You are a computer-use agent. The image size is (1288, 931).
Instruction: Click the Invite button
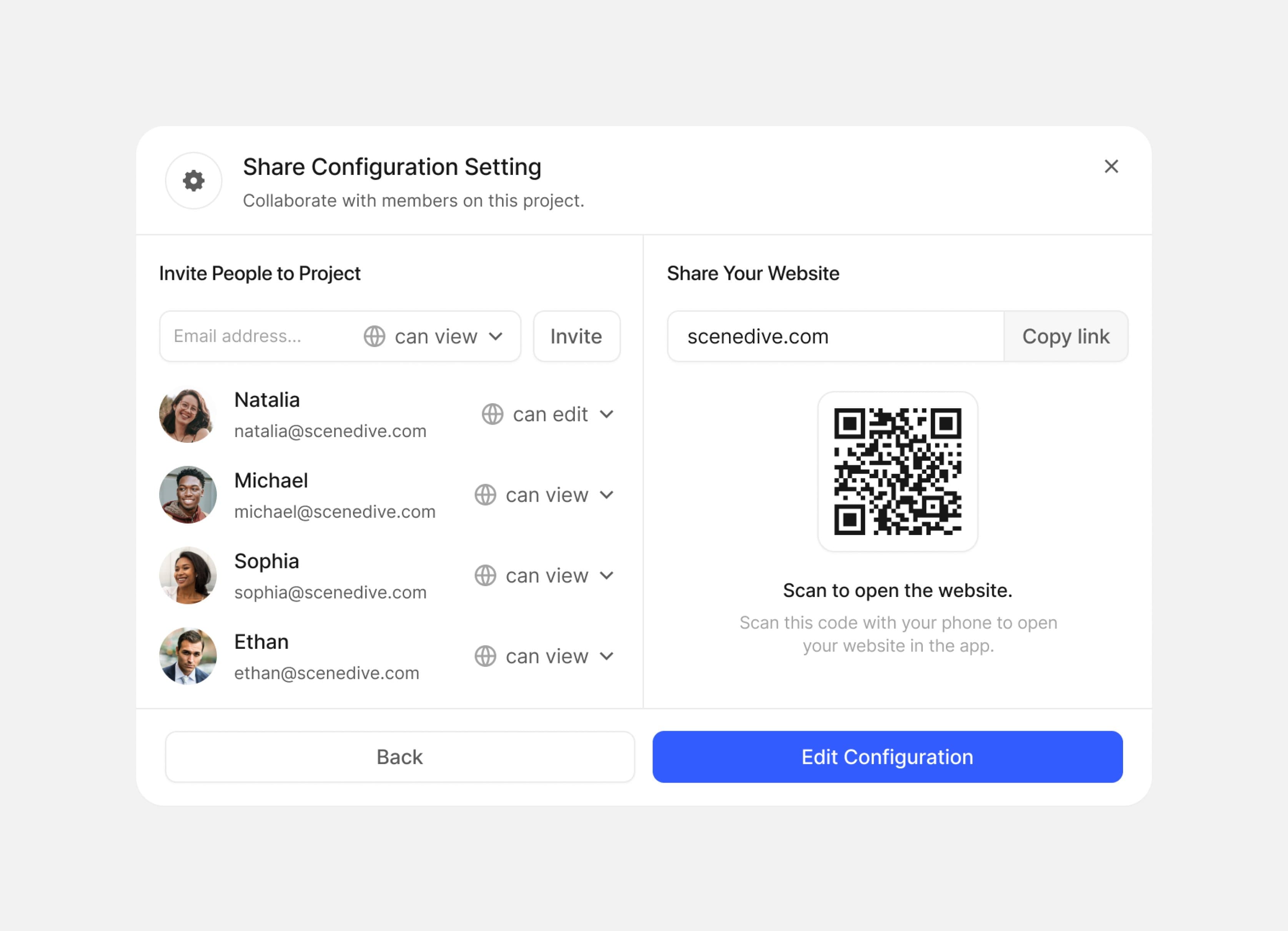(576, 336)
